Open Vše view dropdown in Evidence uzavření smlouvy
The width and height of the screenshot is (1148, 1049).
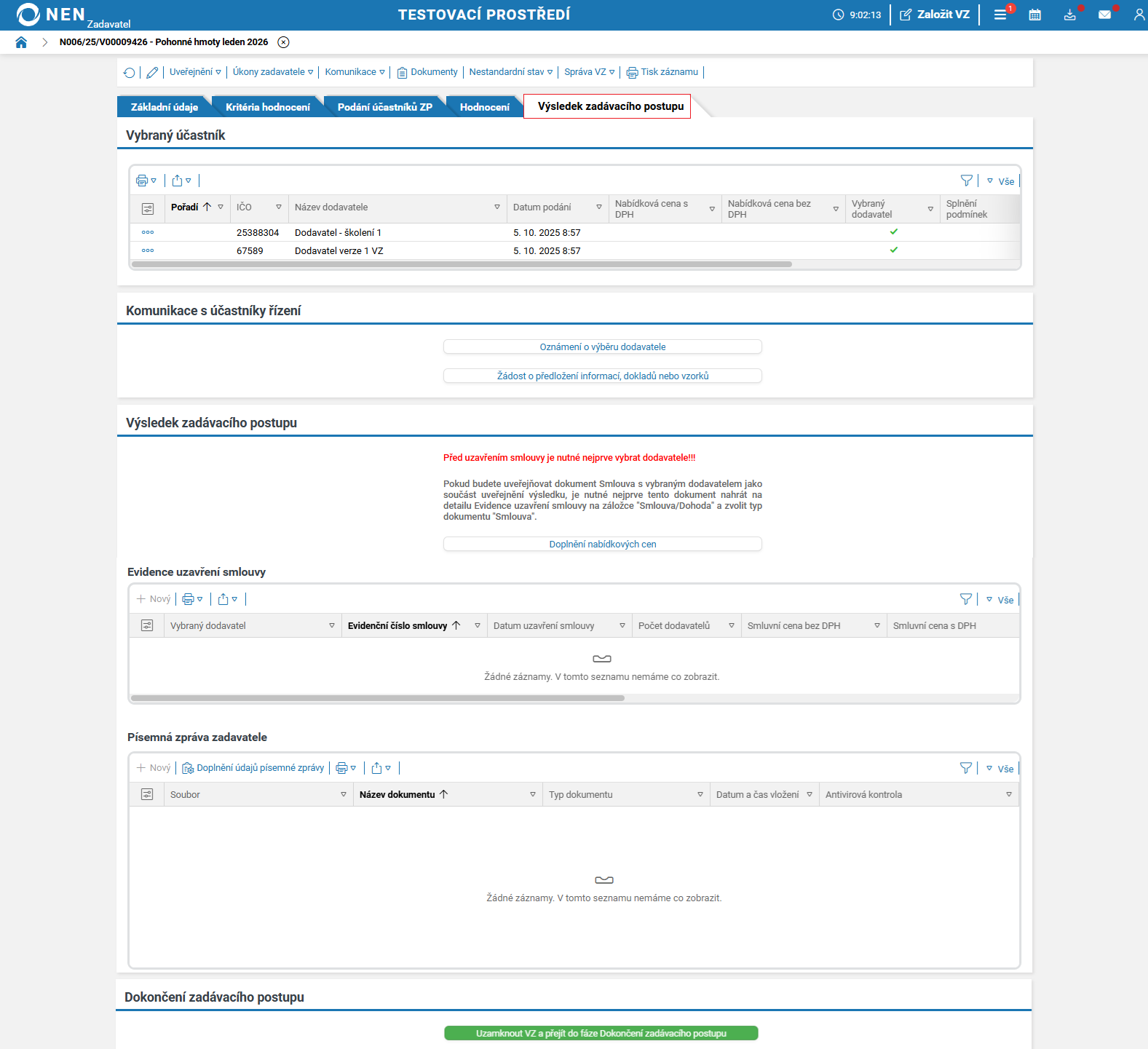999,600
